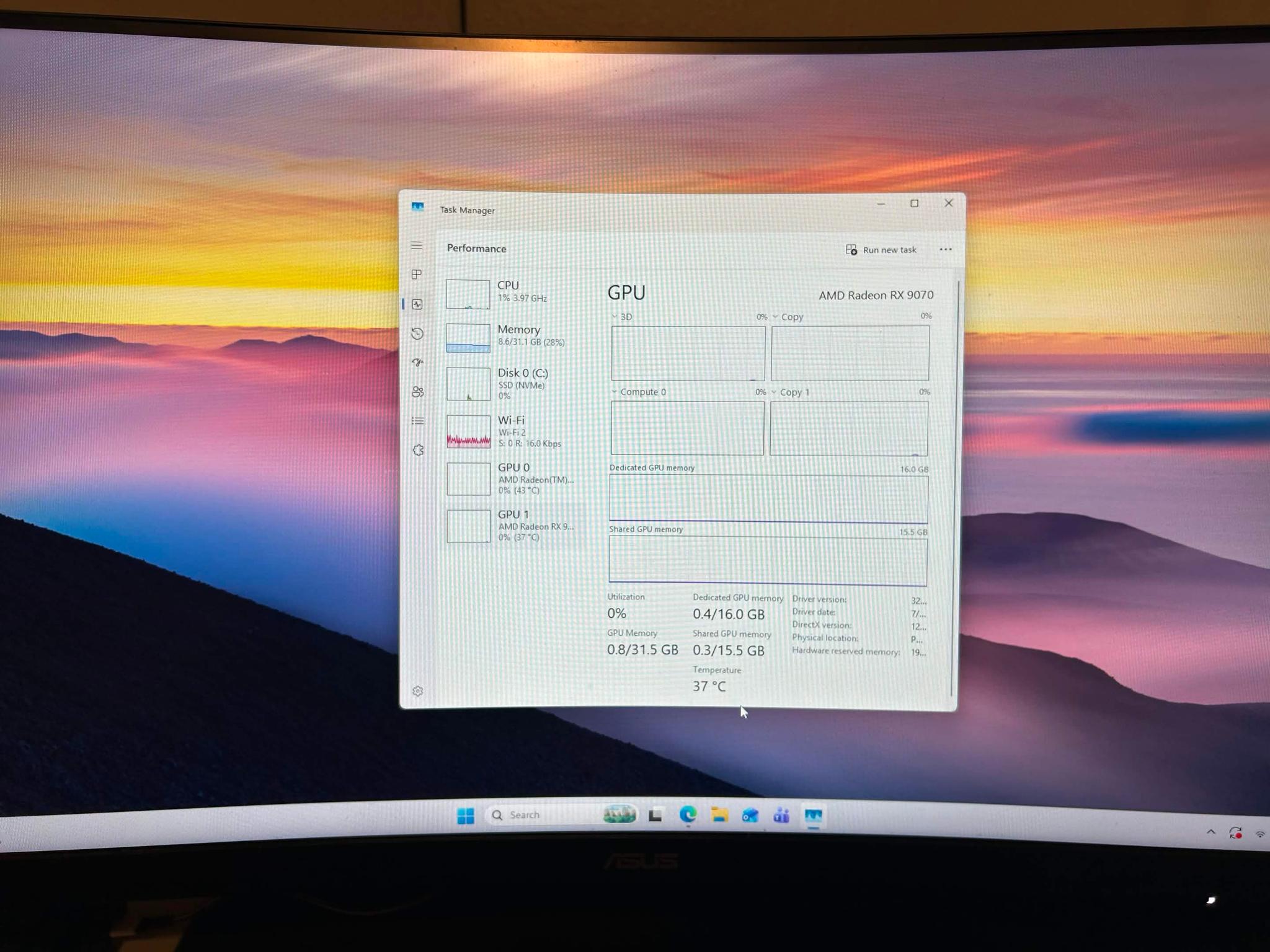The width and height of the screenshot is (1270, 952).
Task: Click the Shared GPU memory graph
Action: point(768,561)
